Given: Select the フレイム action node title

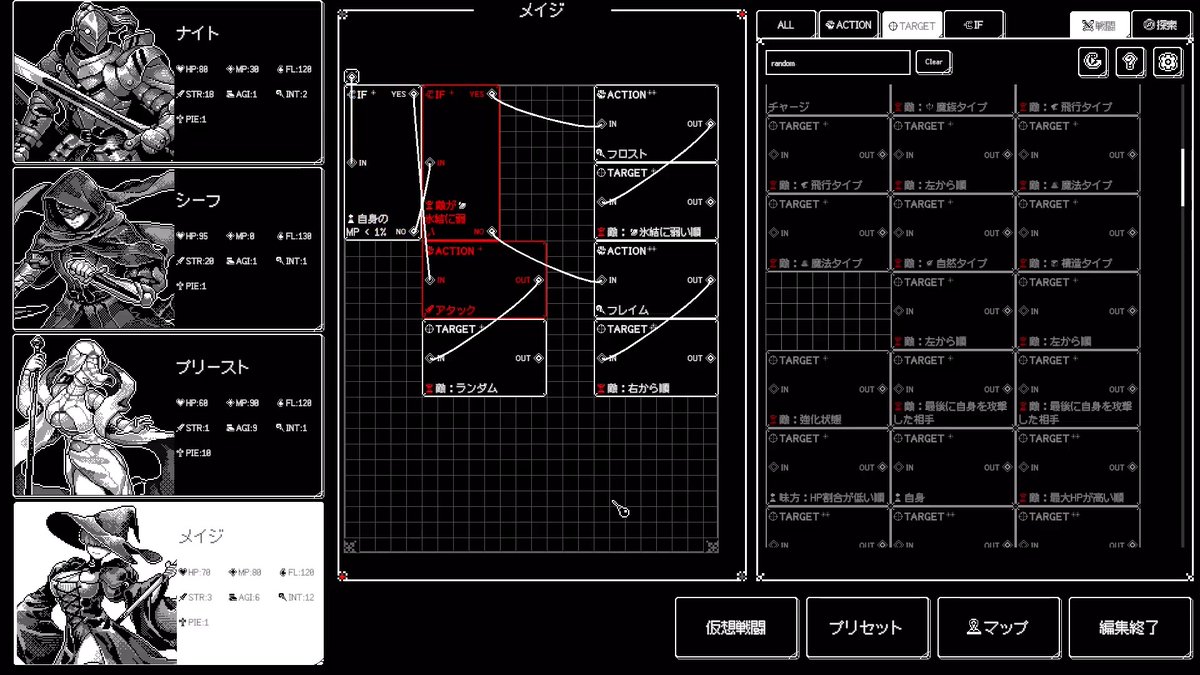Looking at the screenshot, I should [x=627, y=251].
